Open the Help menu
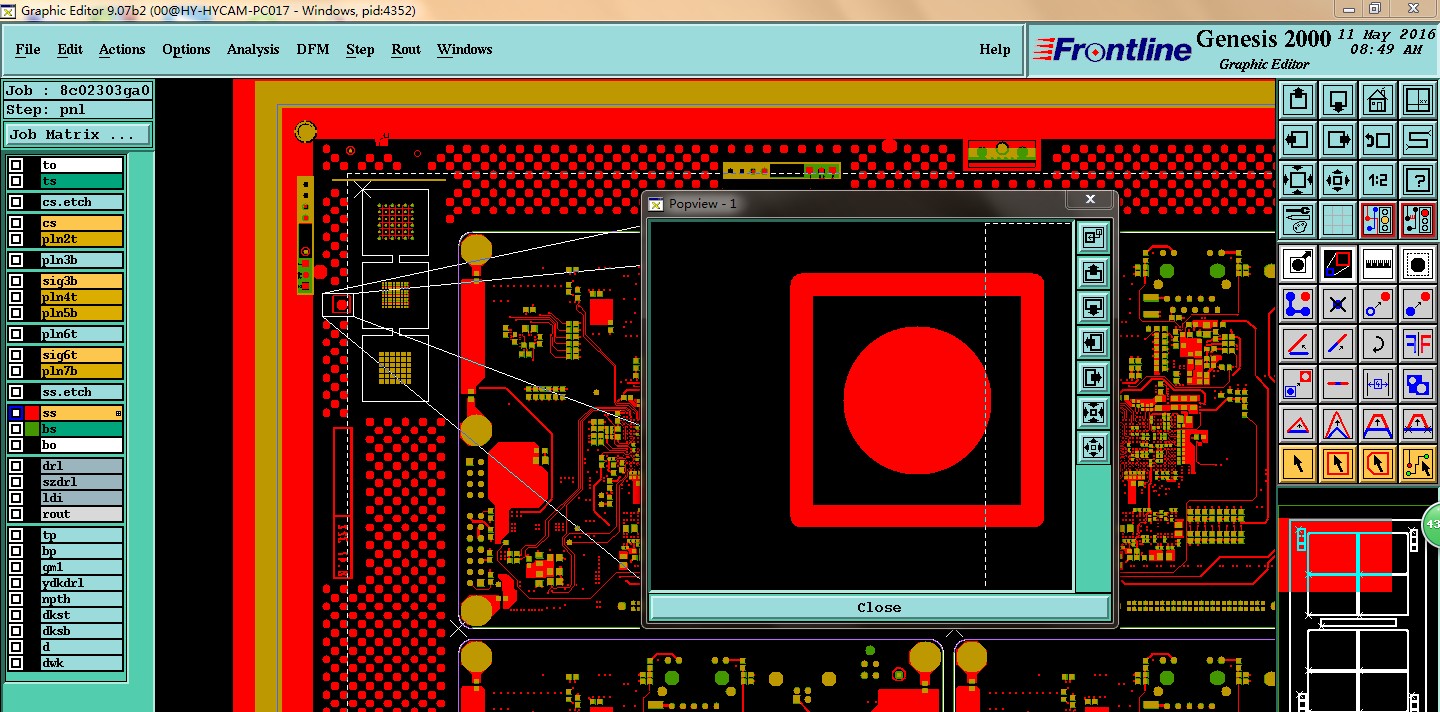This screenshot has height=712, width=1440. [994, 49]
